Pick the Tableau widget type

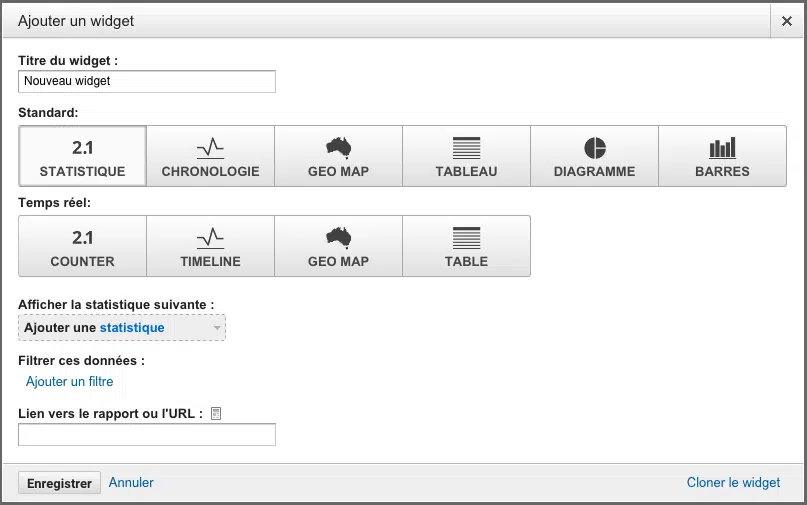[x=466, y=156]
